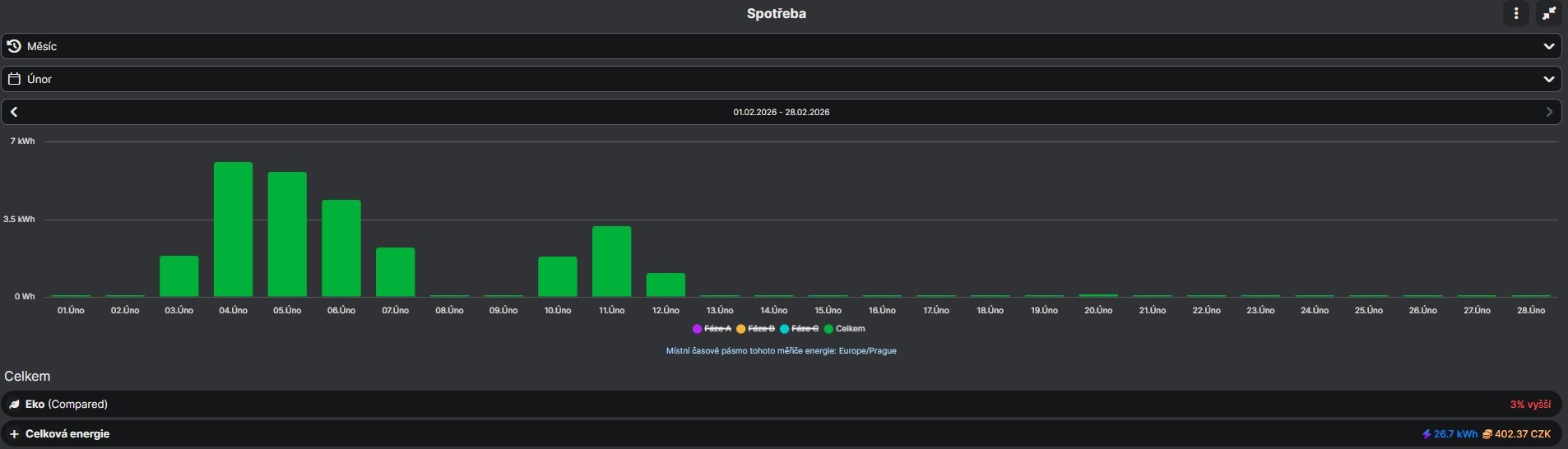The image size is (1568, 449).
Task: Hide the Celkem series in legend
Action: 850,329
